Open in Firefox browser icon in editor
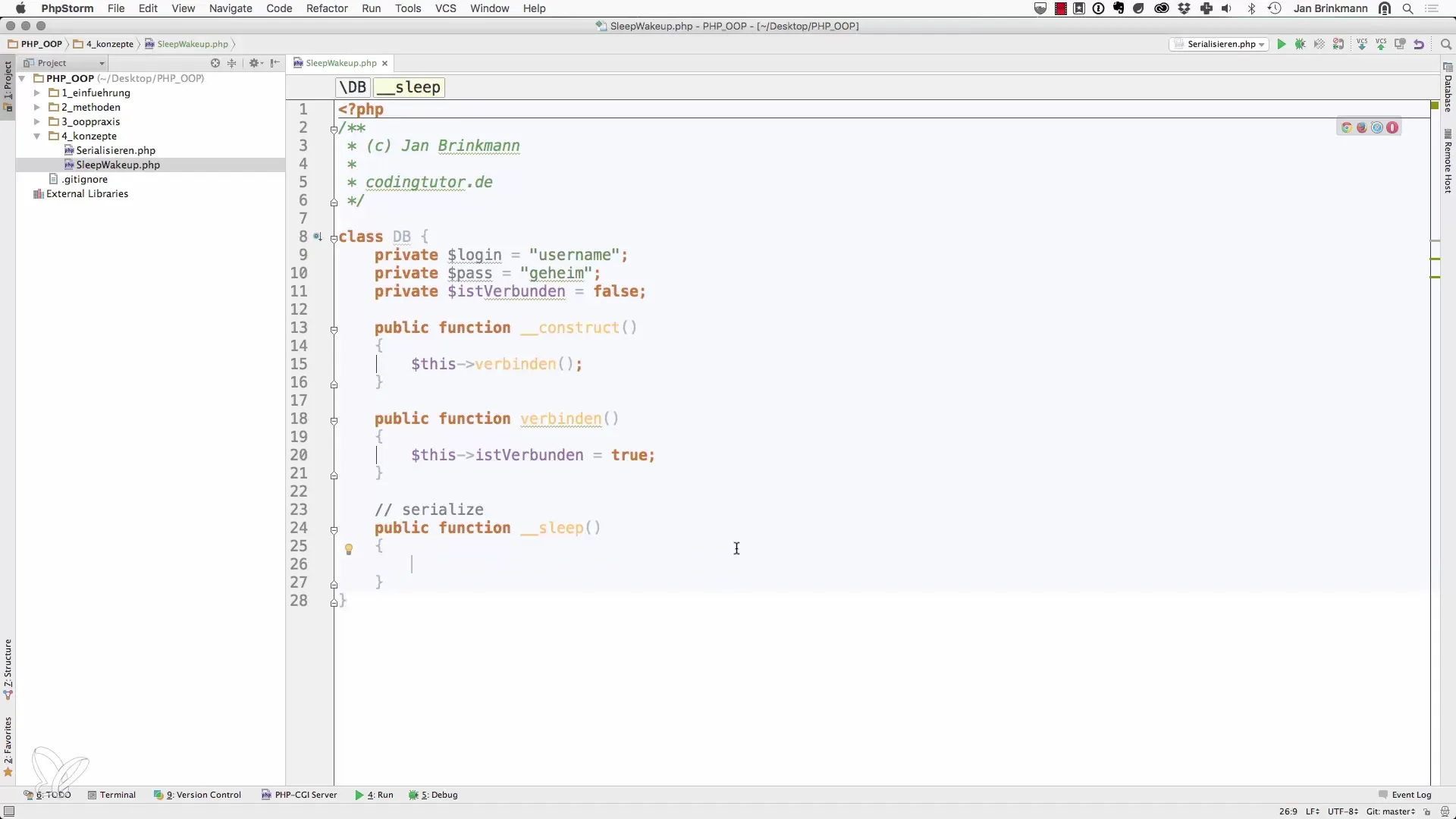 click(1362, 127)
